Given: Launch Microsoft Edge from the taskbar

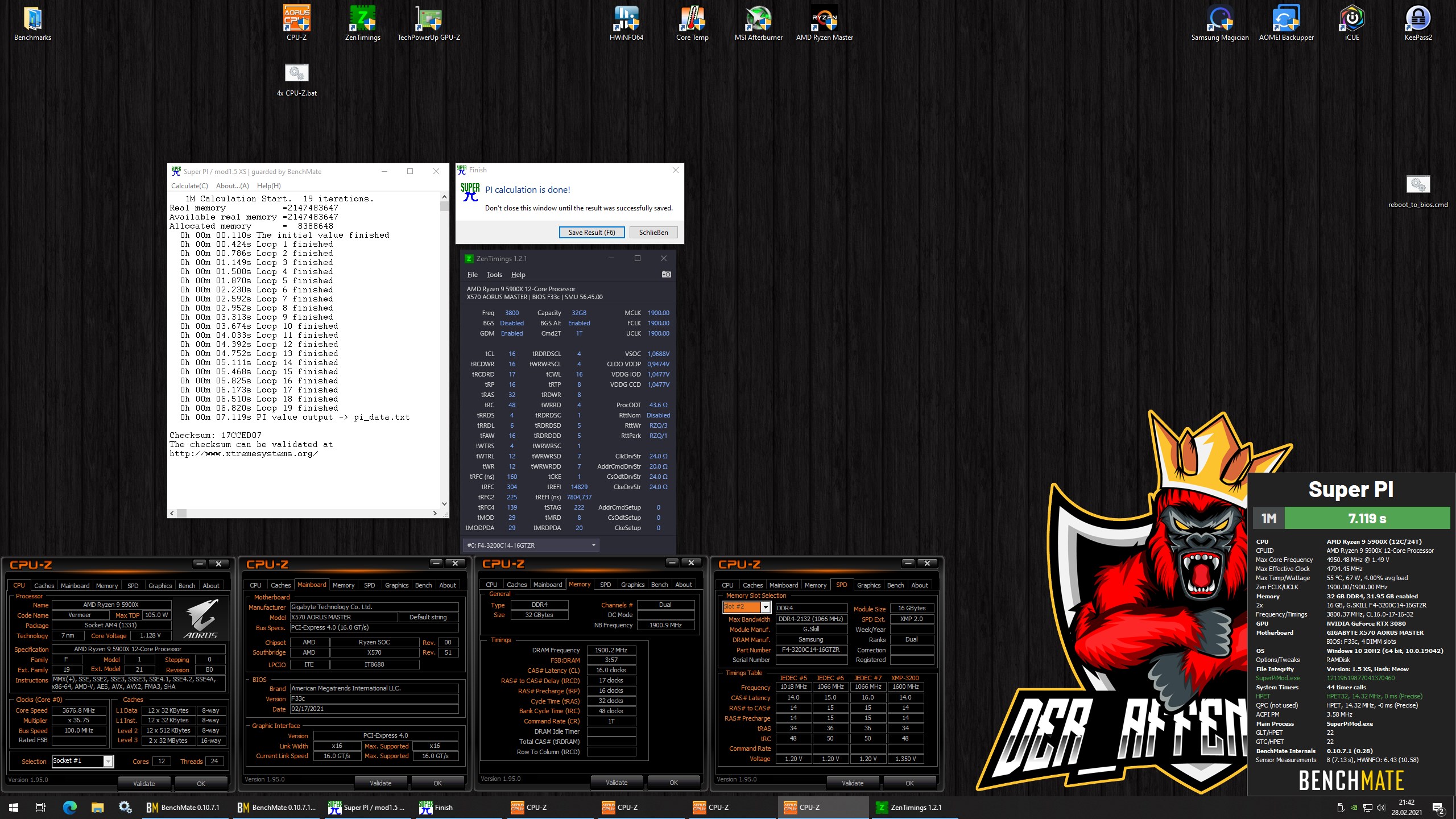Looking at the screenshot, I should 69,807.
